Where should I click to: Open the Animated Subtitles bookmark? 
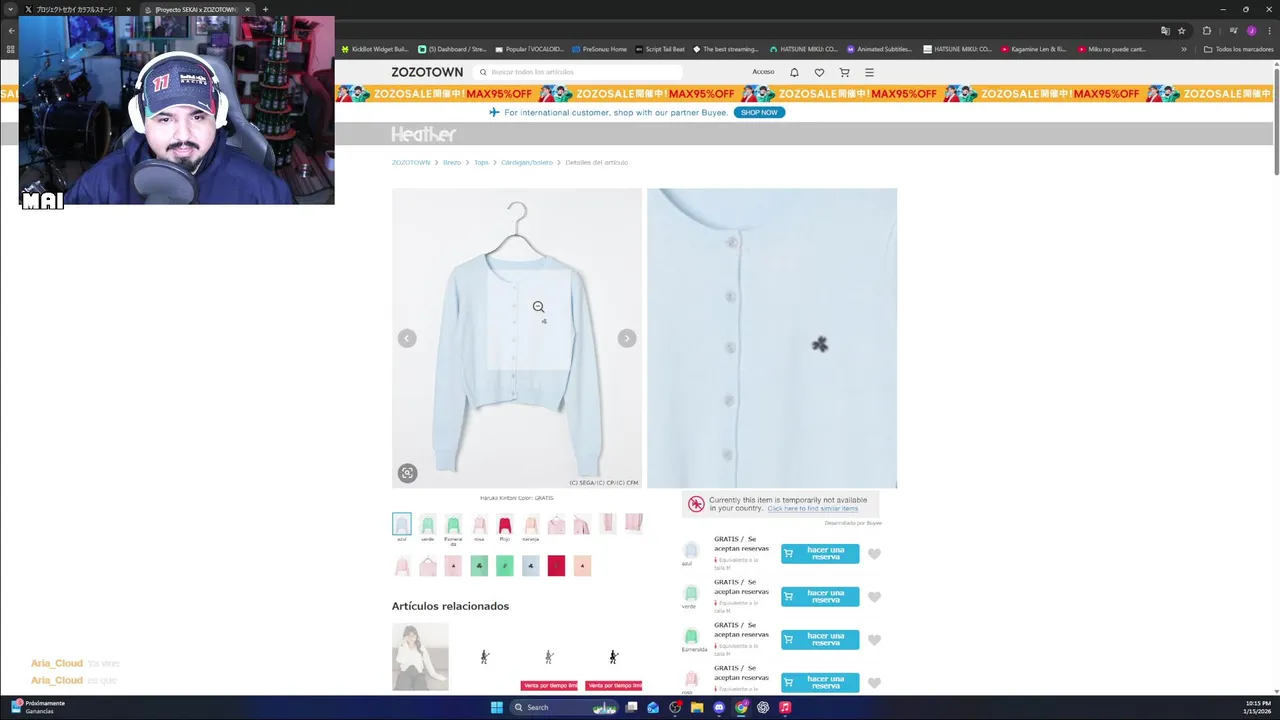click(880, 49)
